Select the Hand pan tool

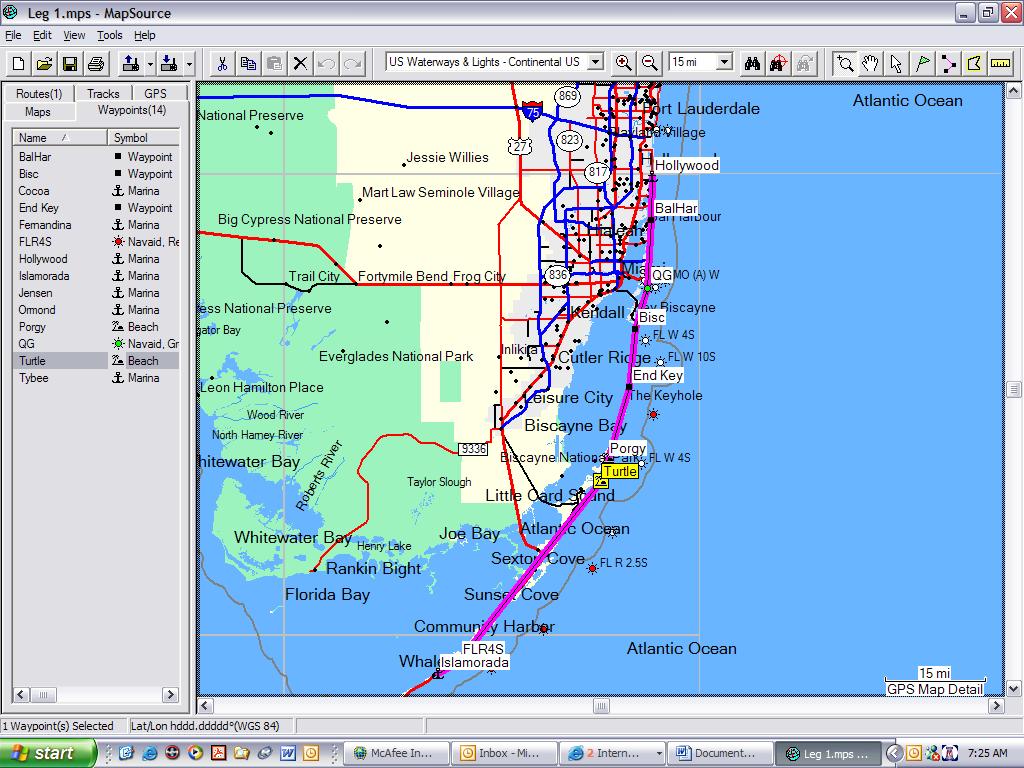point(871,63)
